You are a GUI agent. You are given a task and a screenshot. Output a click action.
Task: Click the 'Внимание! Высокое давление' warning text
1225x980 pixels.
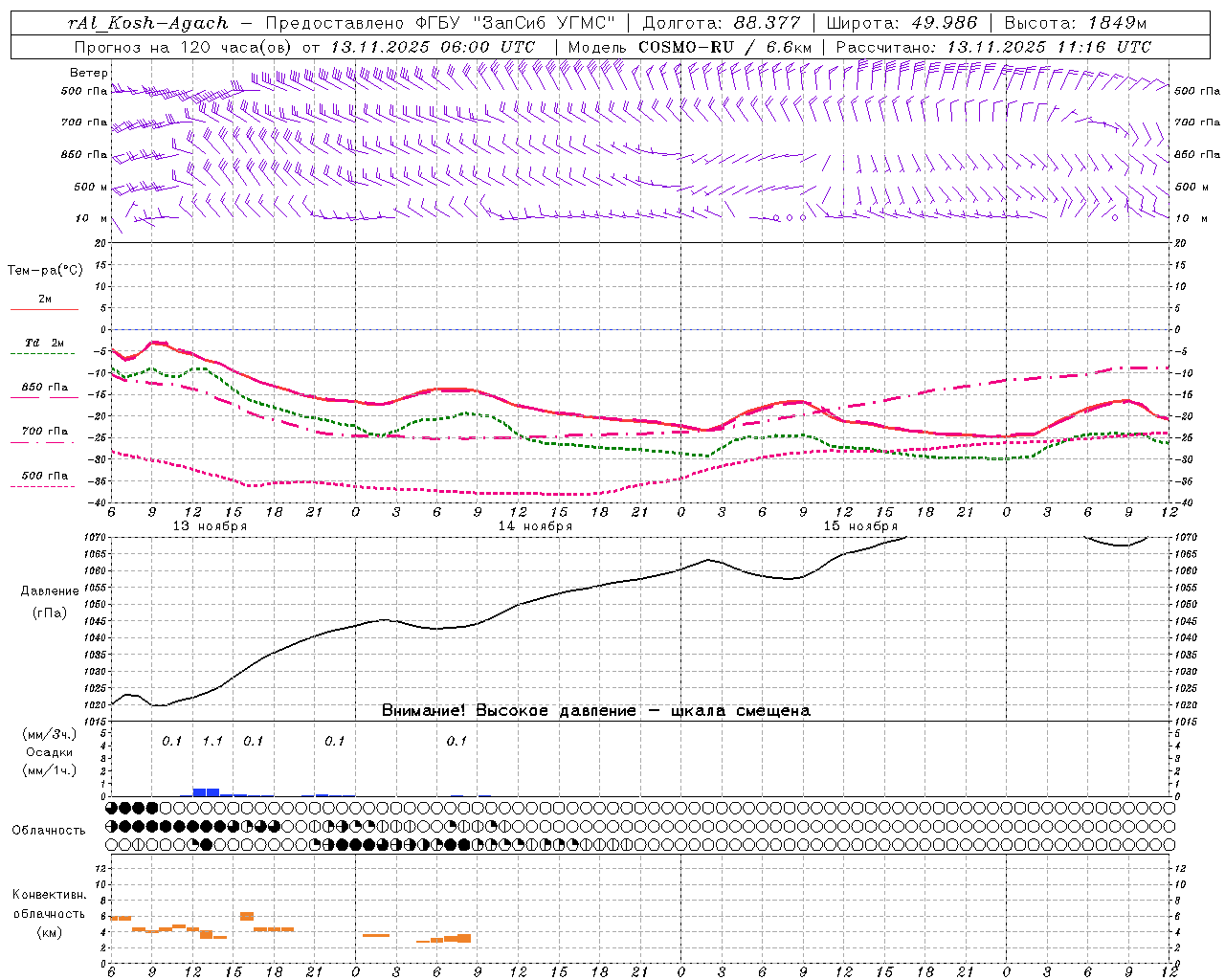pos(509,711)
